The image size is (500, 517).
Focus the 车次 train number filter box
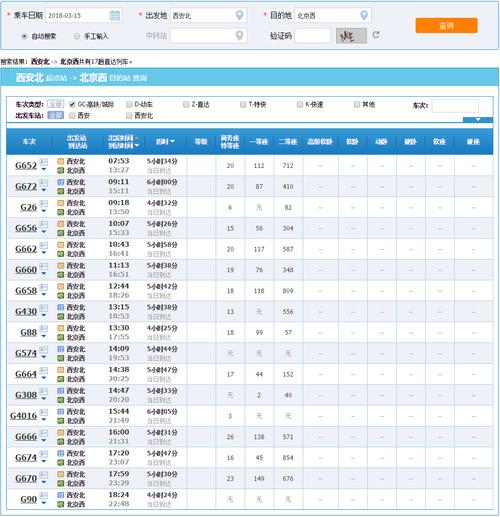[x=455, y=106]
